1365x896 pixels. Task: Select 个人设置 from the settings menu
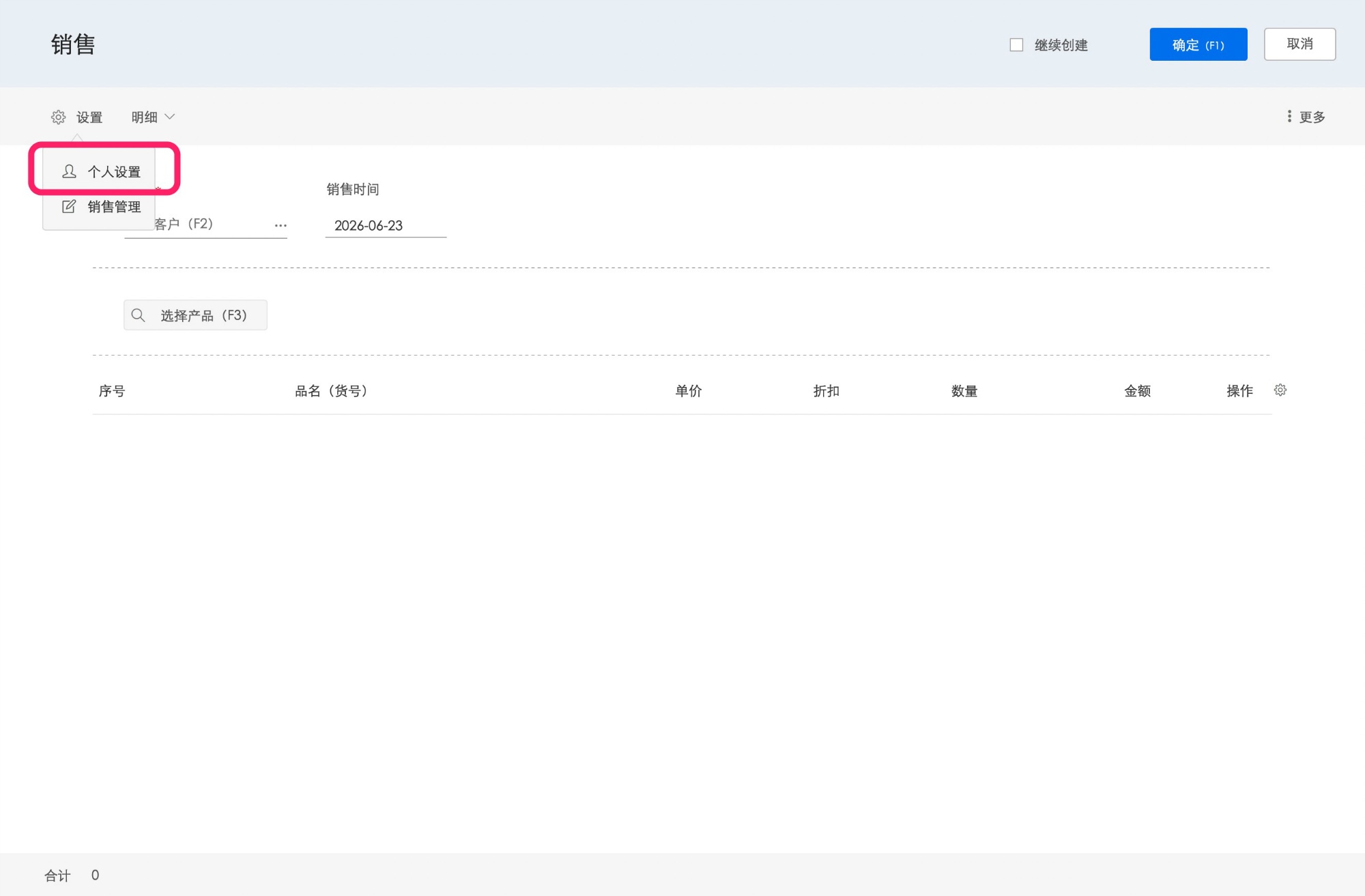click(x=100, y=171)
